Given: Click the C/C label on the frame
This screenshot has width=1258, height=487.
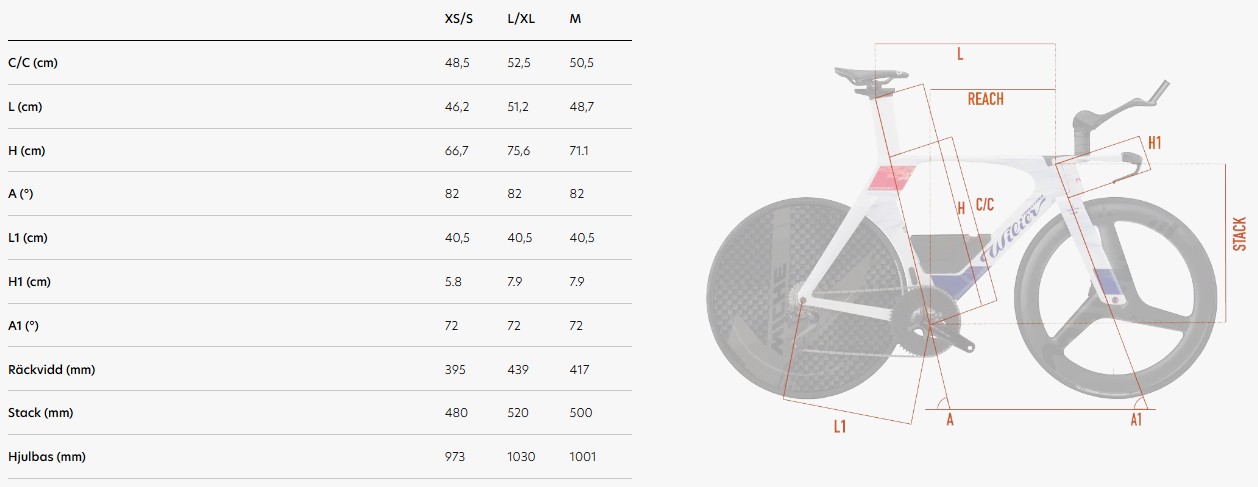Looking at the screenshot, I should click(x=985, y=204).
